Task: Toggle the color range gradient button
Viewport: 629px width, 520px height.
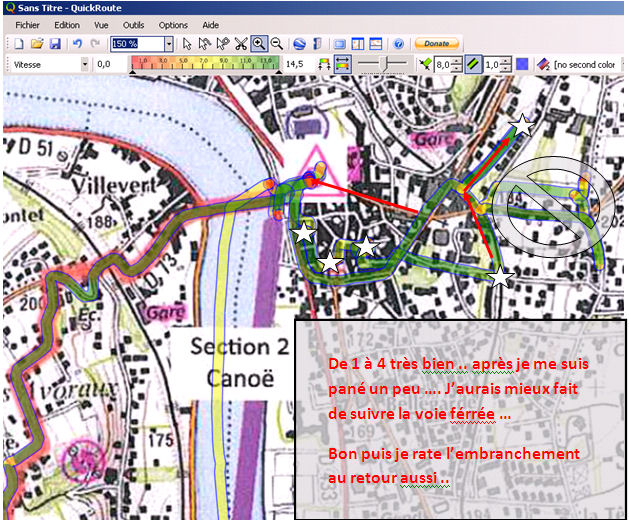Action: 342,64
